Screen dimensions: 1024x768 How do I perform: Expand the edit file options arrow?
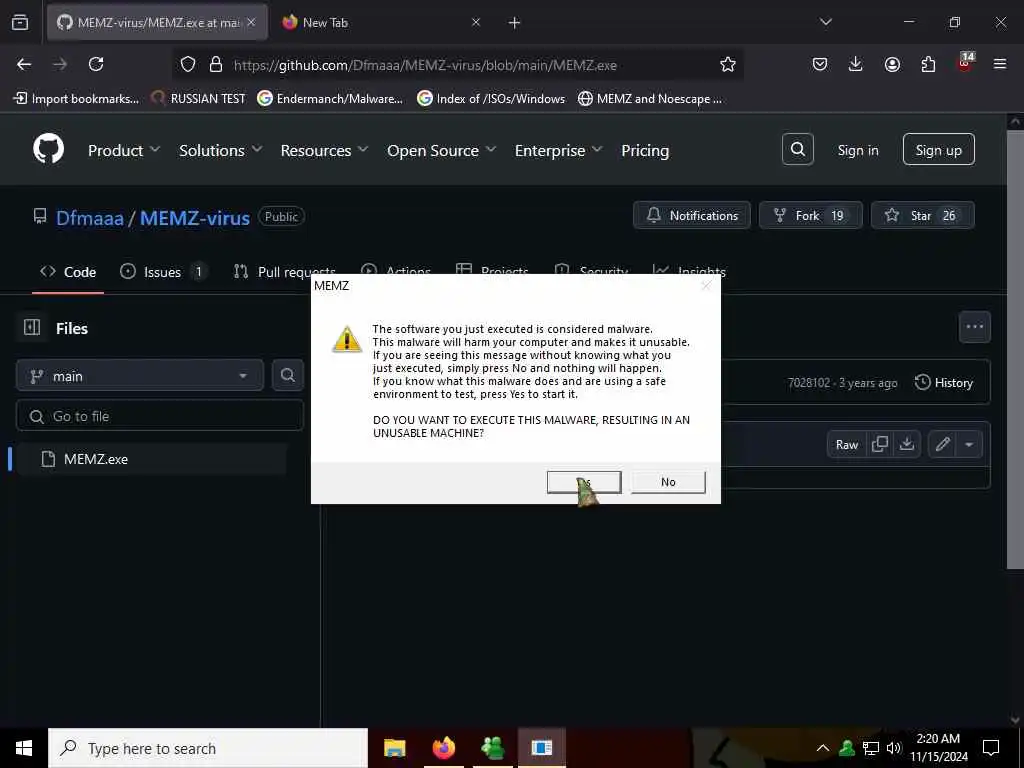coord(969,444)
